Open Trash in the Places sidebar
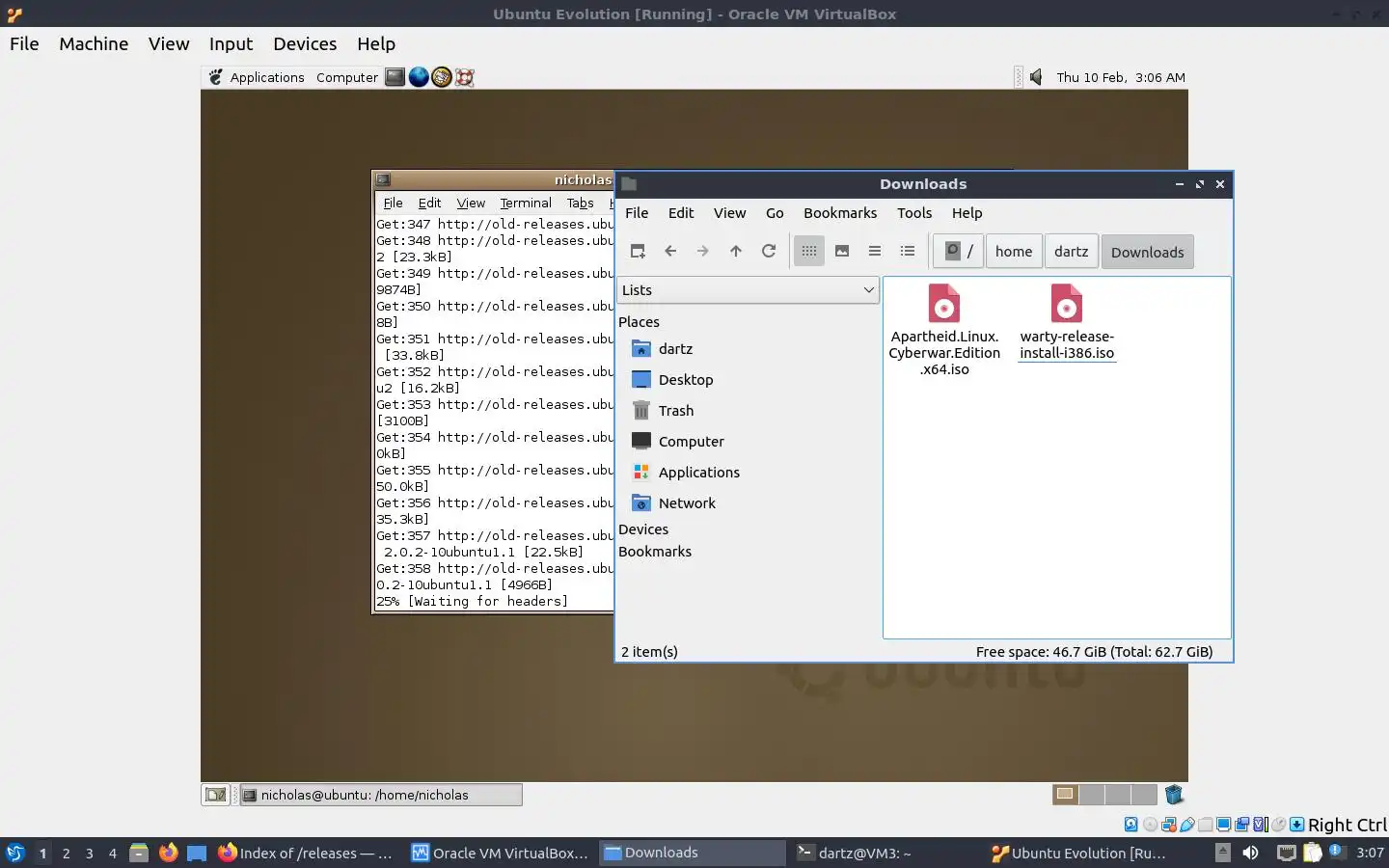 pyautogui.click(x=663, y=411)
